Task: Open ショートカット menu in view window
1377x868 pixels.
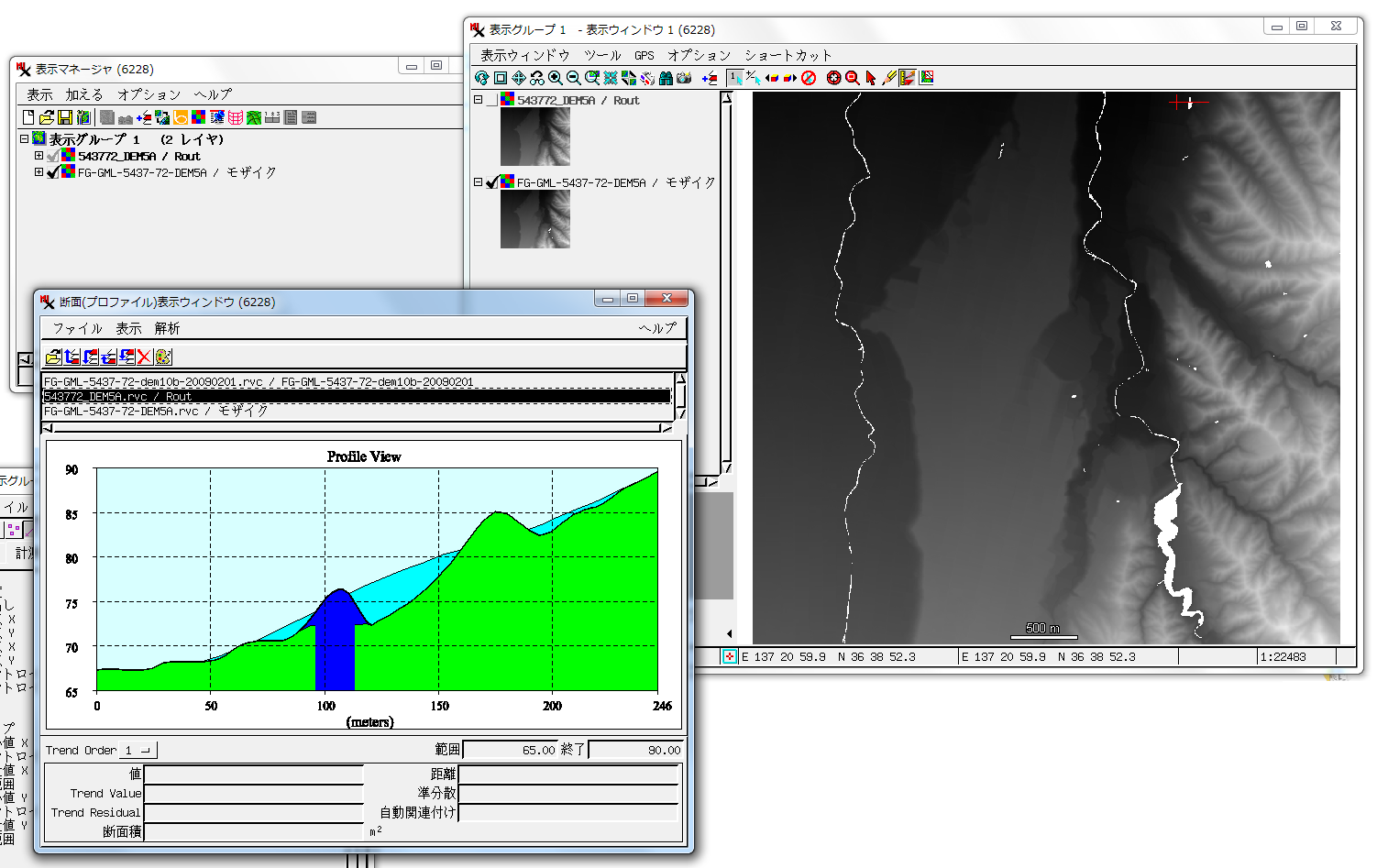Action: 788,55
